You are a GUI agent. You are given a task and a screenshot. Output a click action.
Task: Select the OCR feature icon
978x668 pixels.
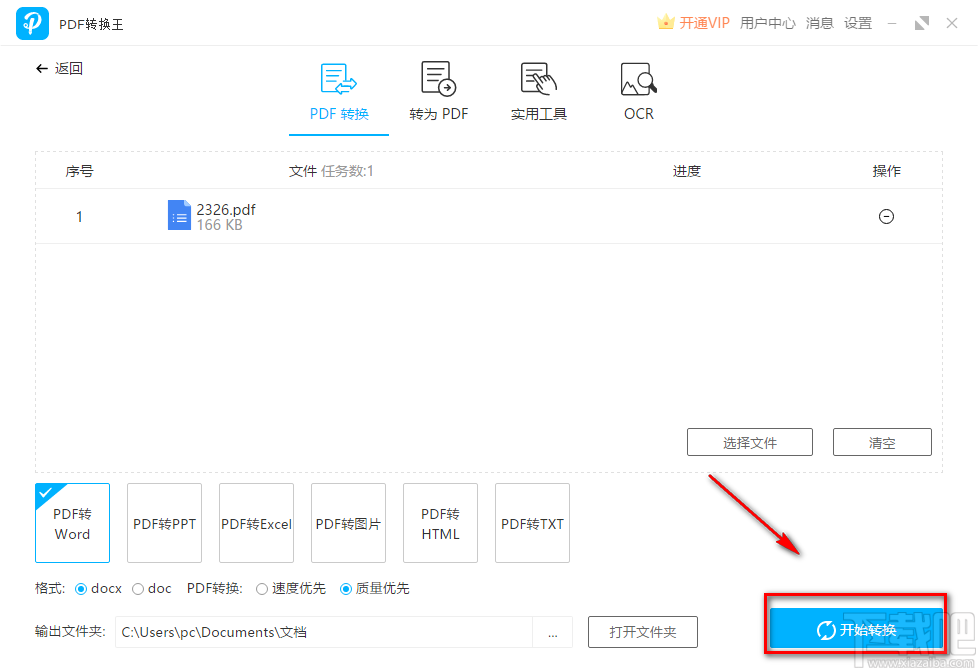tap(637, 78)
